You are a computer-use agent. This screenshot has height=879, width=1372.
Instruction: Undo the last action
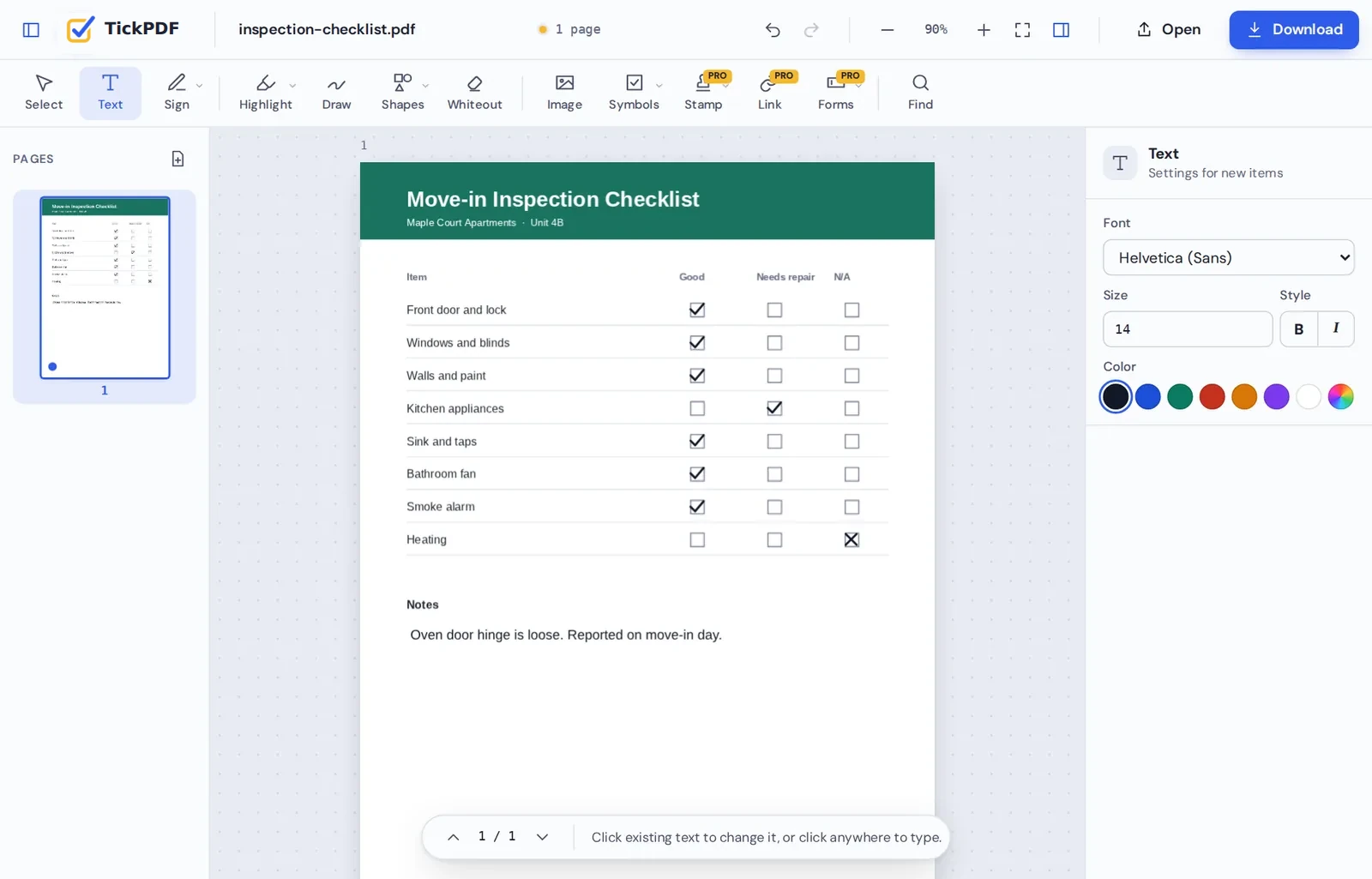773,30
